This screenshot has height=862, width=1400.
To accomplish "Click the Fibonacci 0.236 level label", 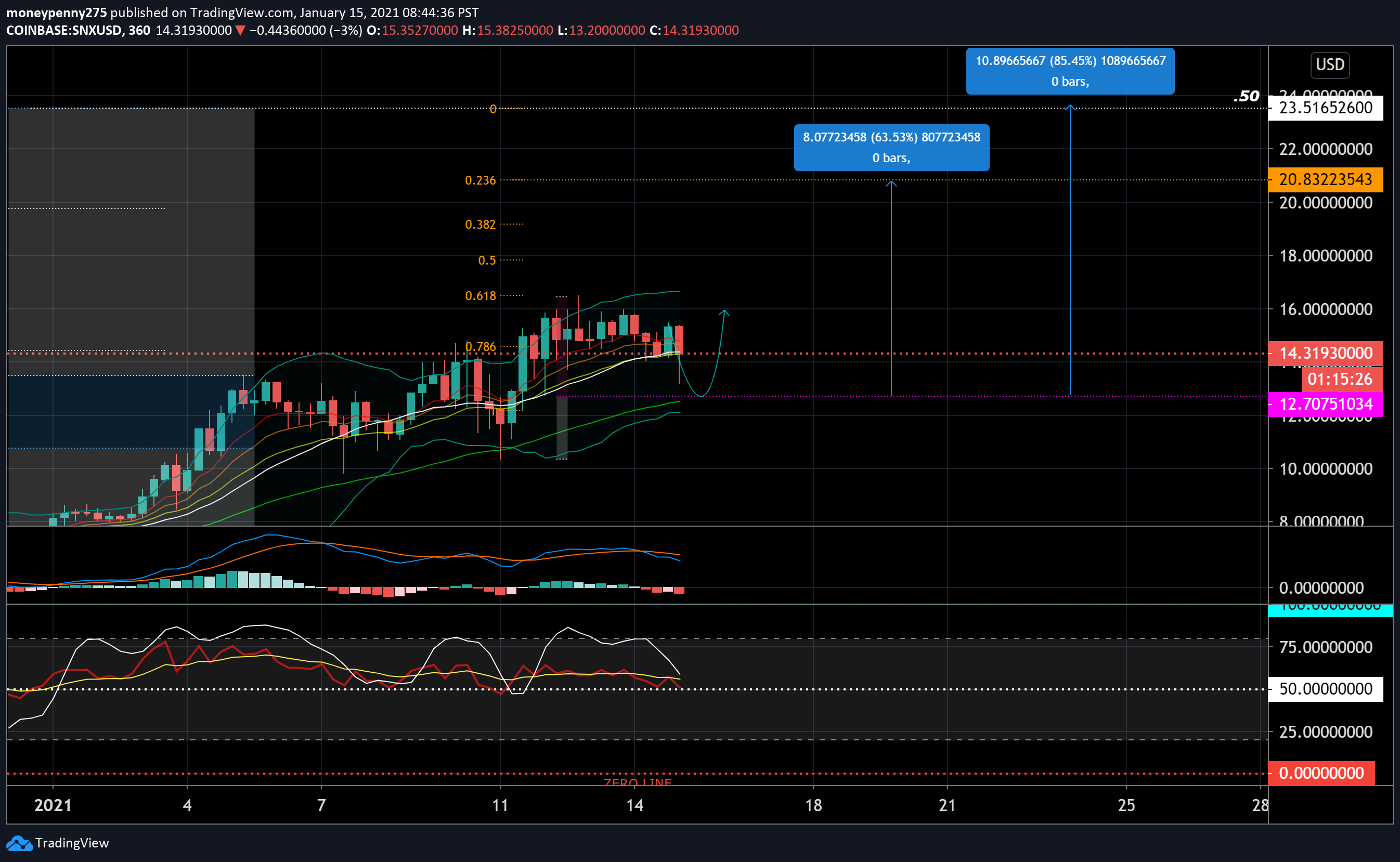I will [480, 181].
